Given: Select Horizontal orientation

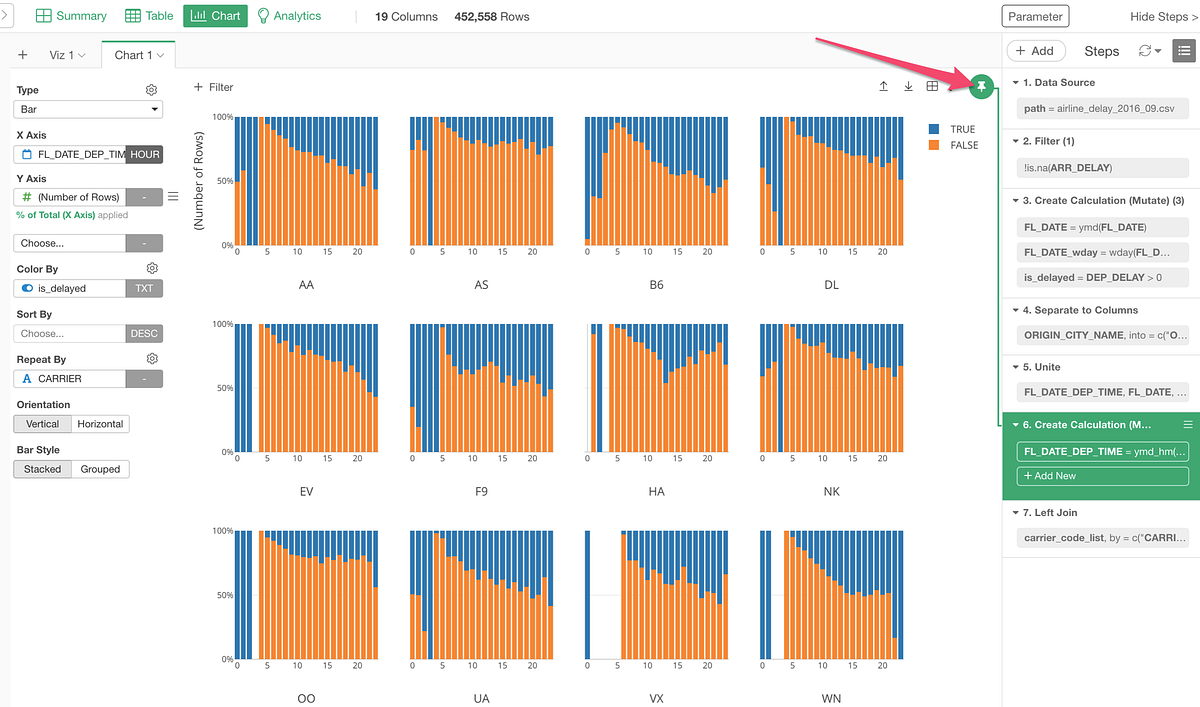Looking at the screenshot, I should point(99,423).
